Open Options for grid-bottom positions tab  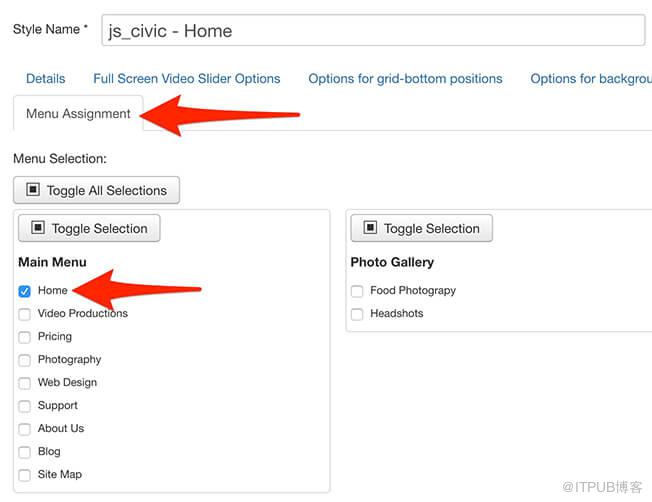point(405,79)
